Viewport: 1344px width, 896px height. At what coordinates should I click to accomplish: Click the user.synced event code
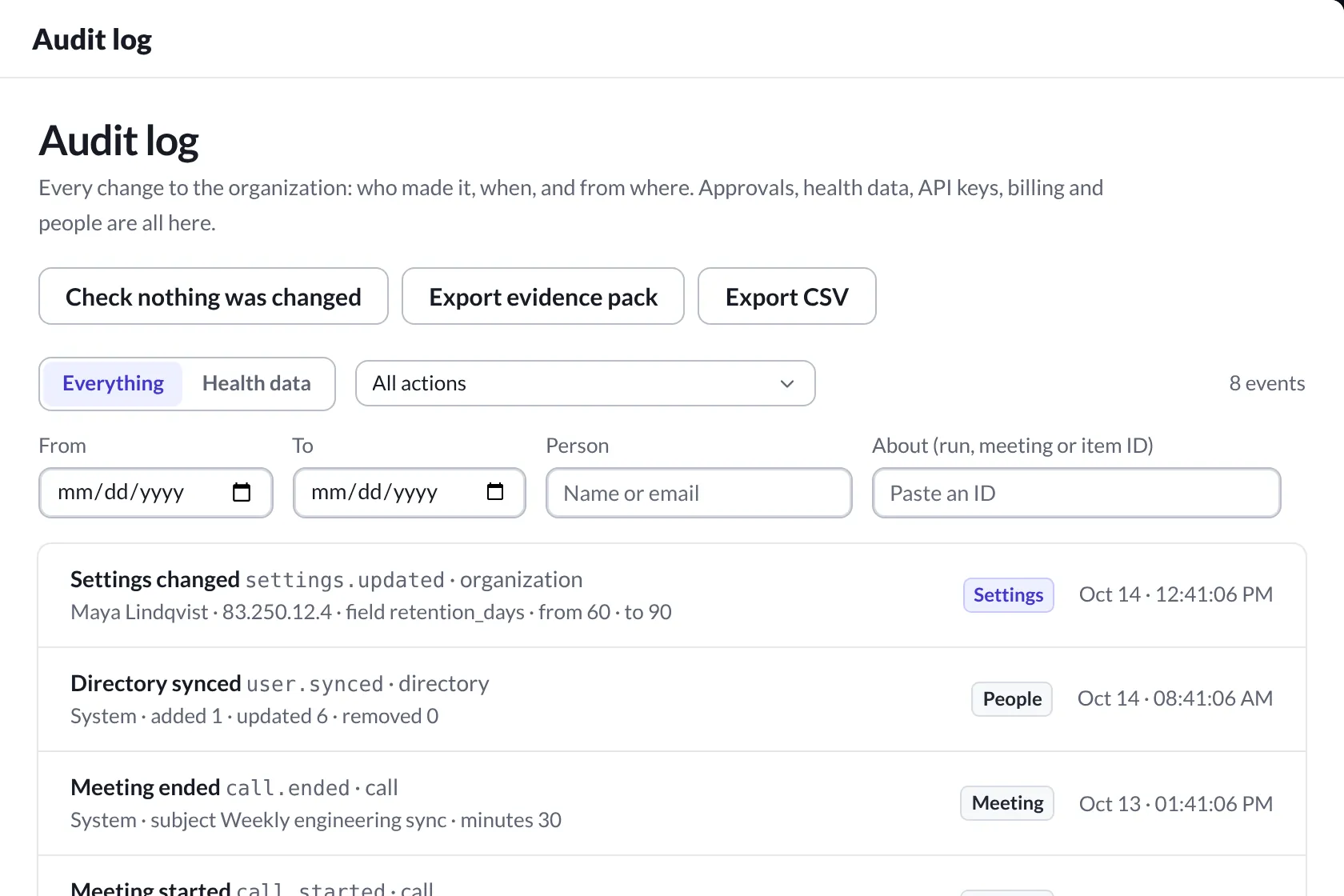(x=315, y=684)
